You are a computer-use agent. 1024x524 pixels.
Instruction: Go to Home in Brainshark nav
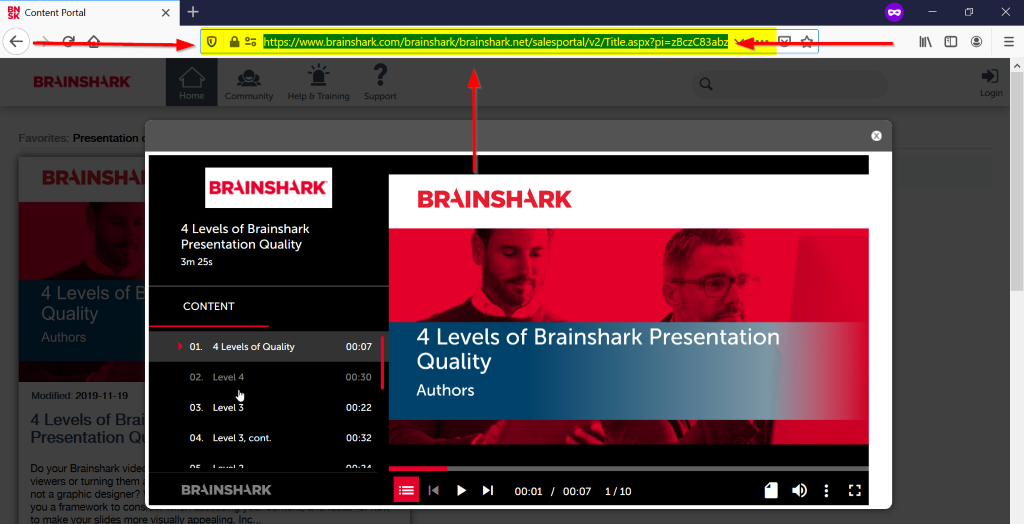[x=191, y=82]
